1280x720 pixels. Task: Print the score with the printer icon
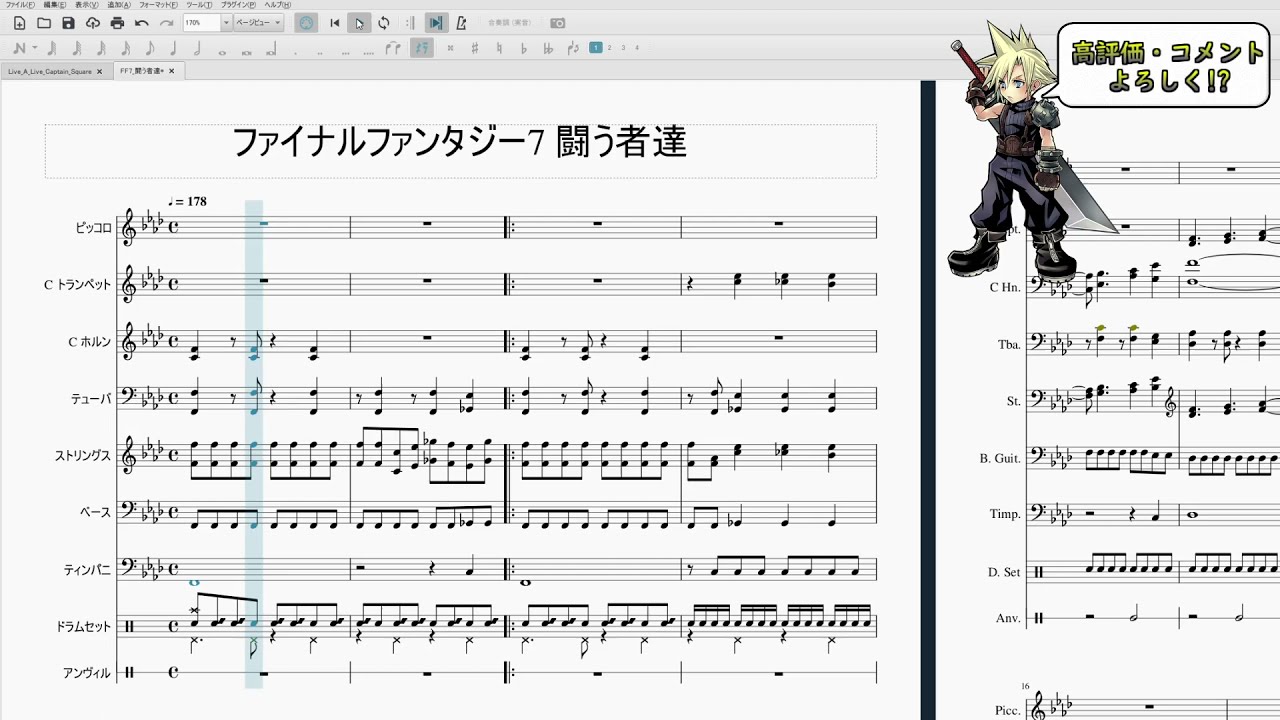tap(117, 23)
